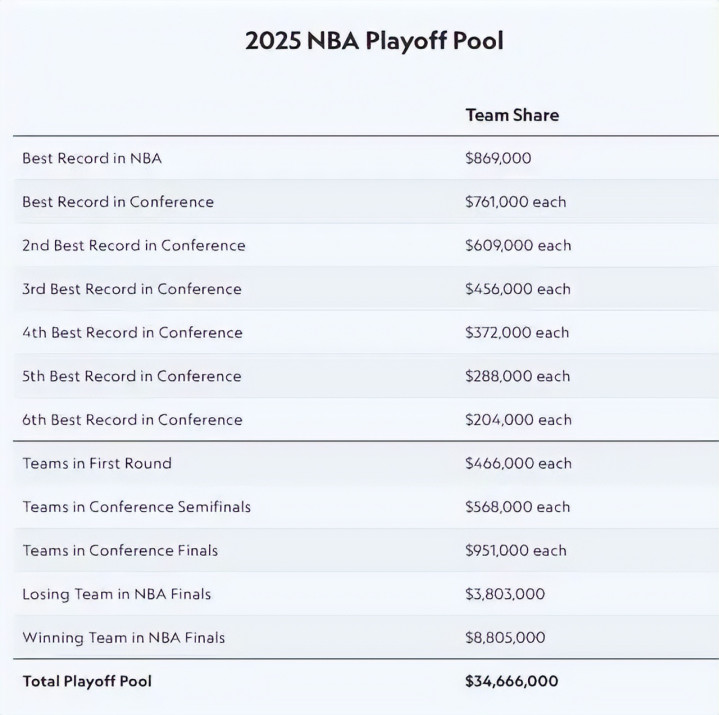Click '3rd Best Record in Conference' label
This screenshot has width=719, height=715.
coord(132,289)
